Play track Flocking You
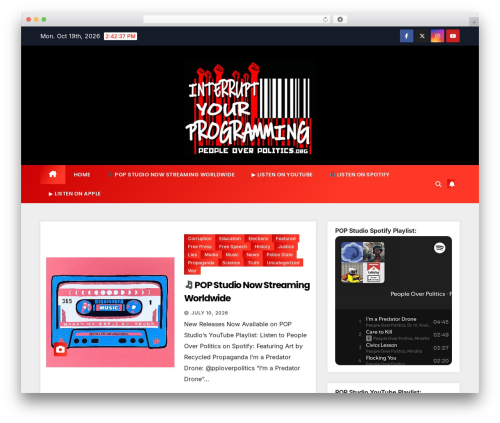Image resolution: width=500 pixels, height=423 pixels. [381, 358]
